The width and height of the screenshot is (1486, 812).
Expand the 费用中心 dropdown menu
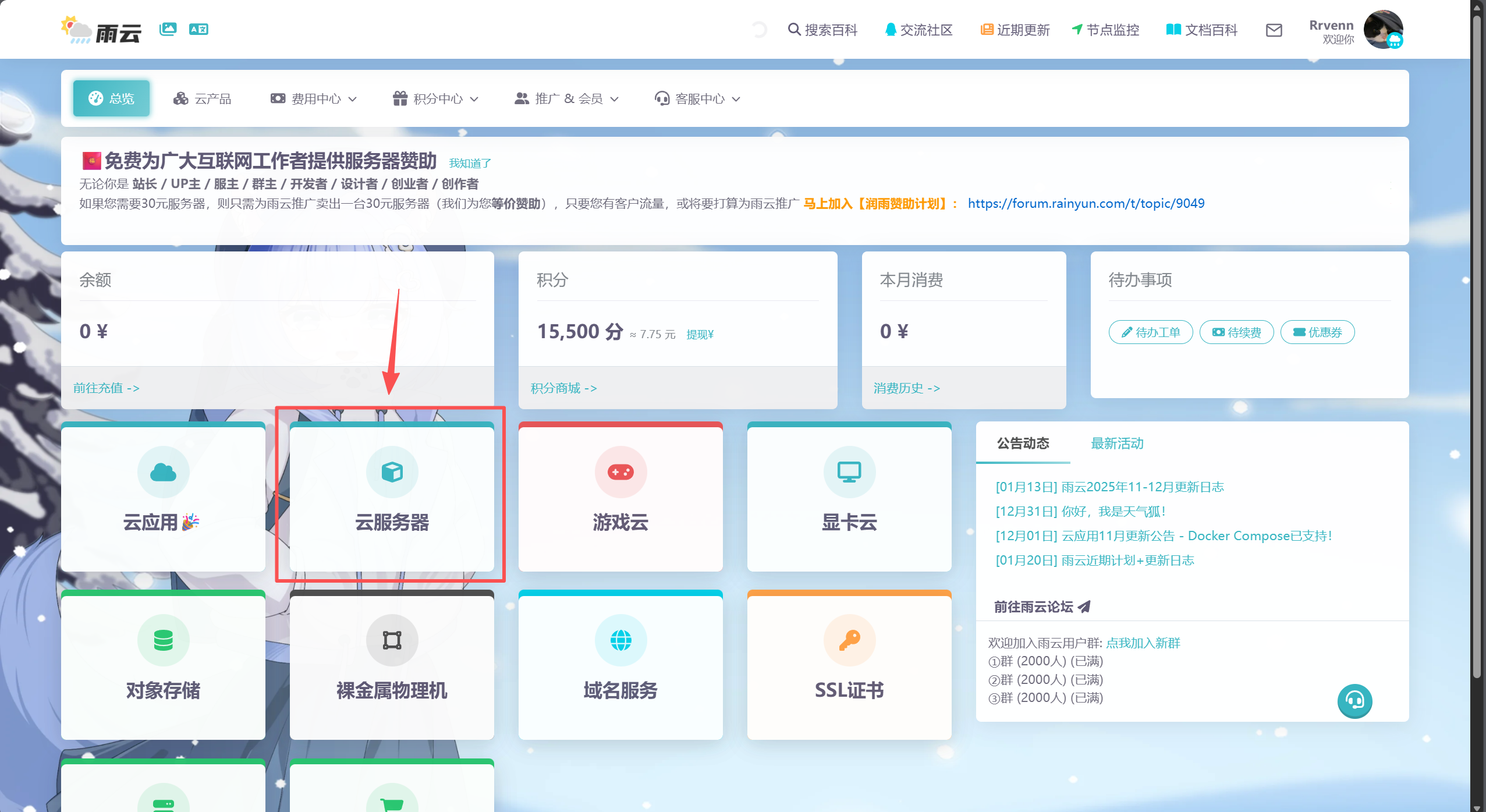[x=314, y=98]
